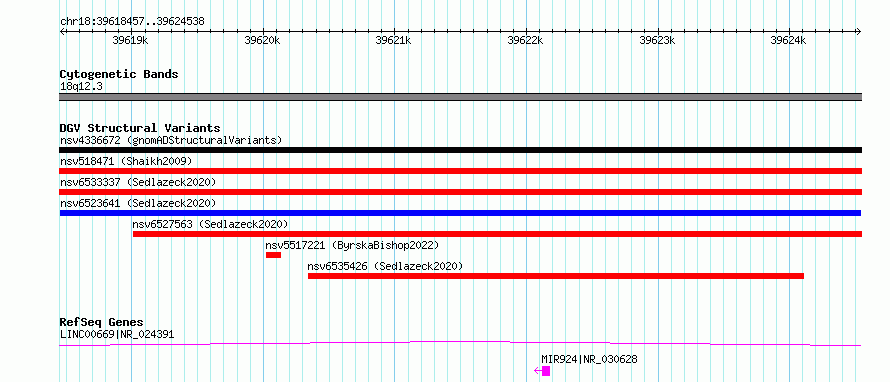Click the DGV Structural Variants track title
The width and height of the screenshot is (890, 382).
(x=140, y=128)
